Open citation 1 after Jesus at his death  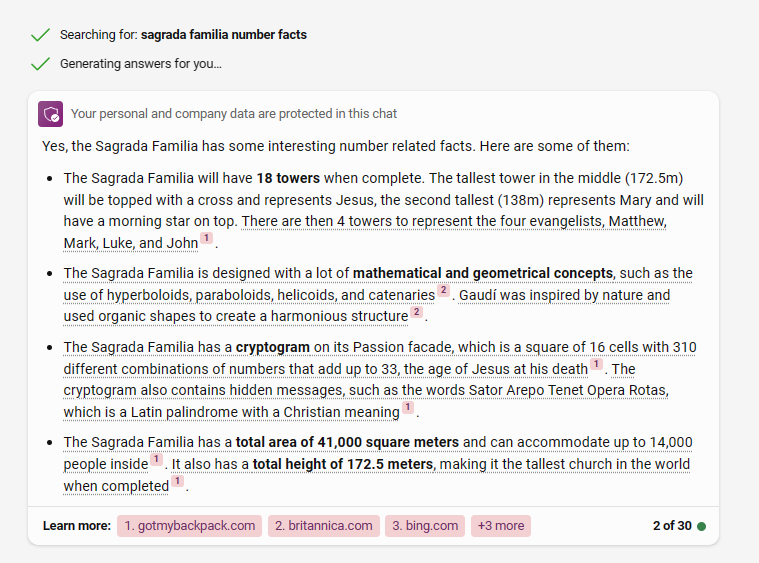(596, 364)
